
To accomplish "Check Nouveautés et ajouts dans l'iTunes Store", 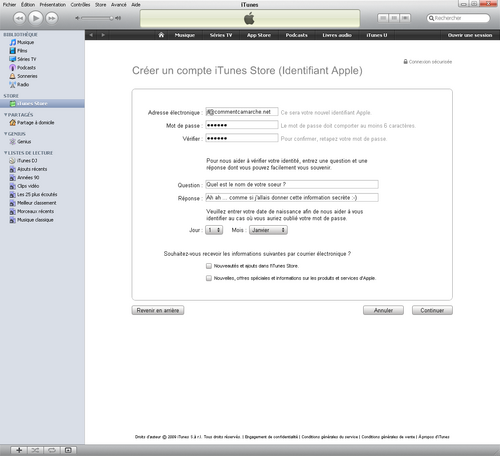I will pyautogui.click(x=209, y=266).
